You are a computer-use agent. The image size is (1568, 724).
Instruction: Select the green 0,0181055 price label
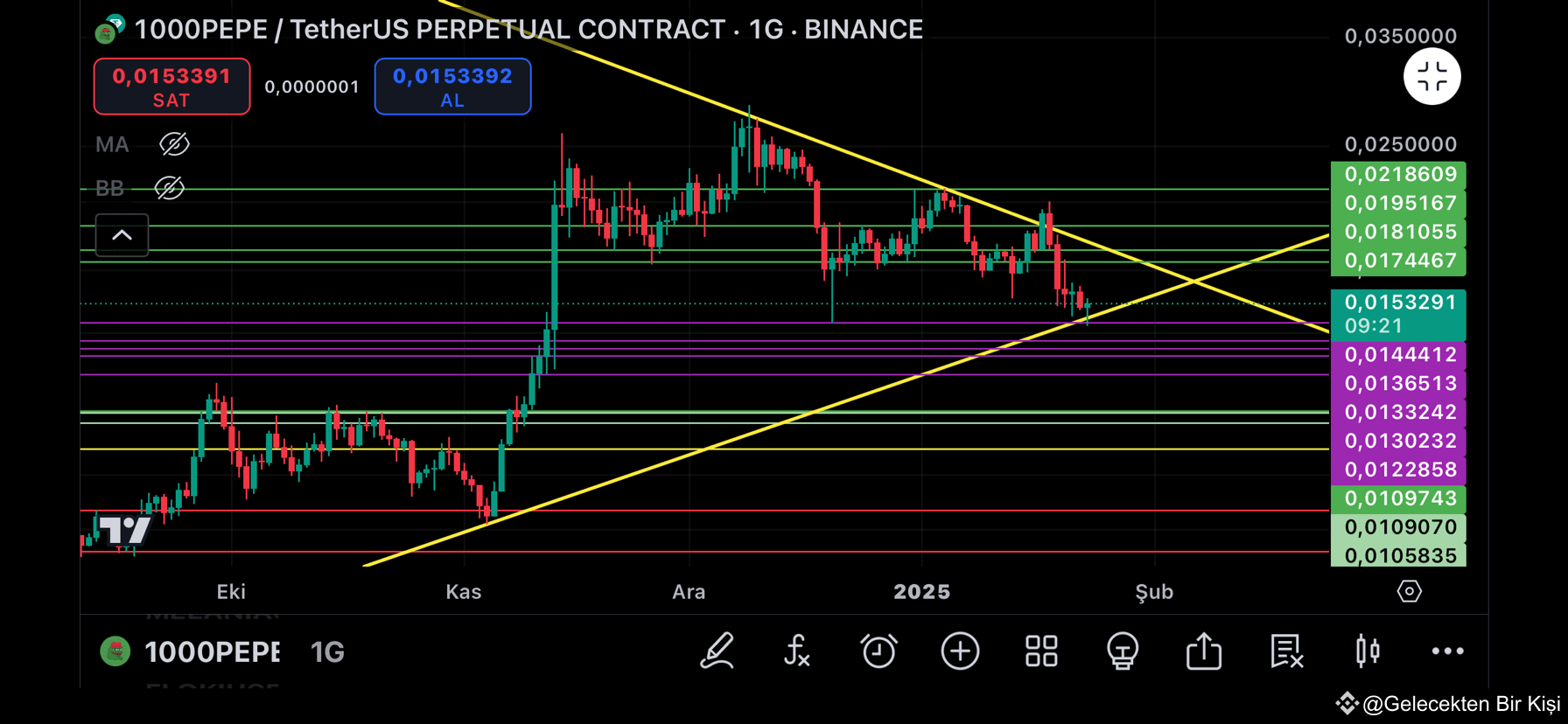point(1398,233)
